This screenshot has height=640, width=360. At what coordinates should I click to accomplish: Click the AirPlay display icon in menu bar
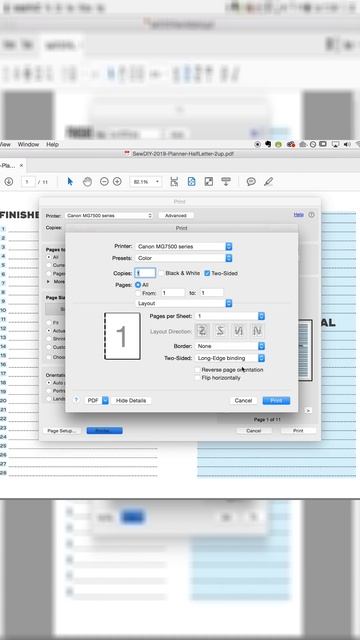click(x=335, y=144)
